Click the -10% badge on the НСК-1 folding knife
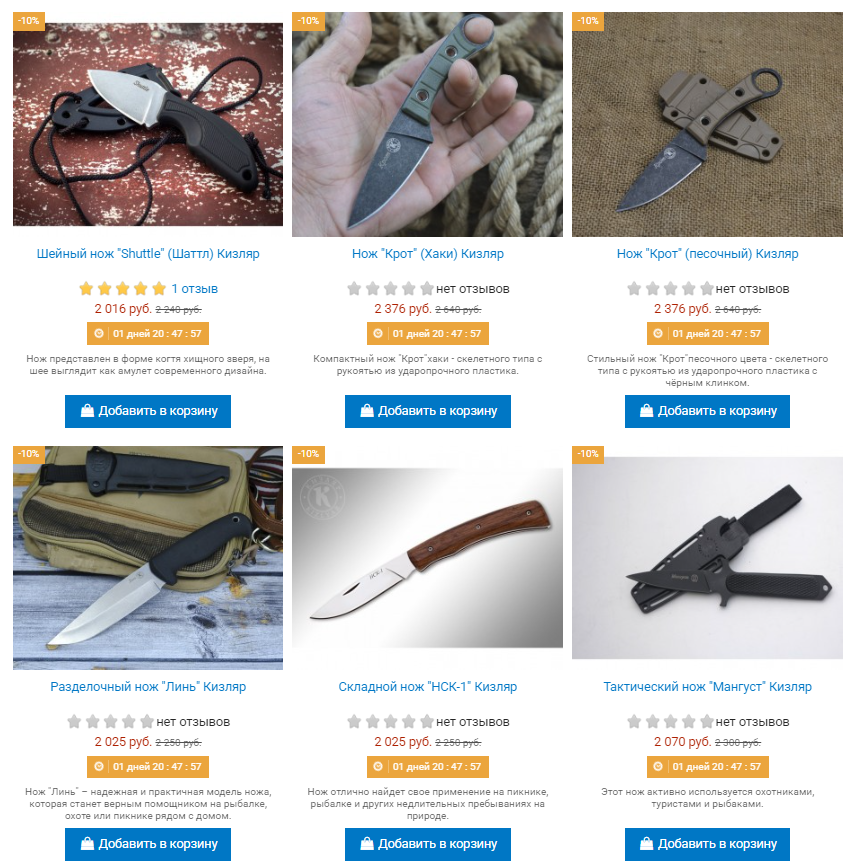 (x=308, y=454)
